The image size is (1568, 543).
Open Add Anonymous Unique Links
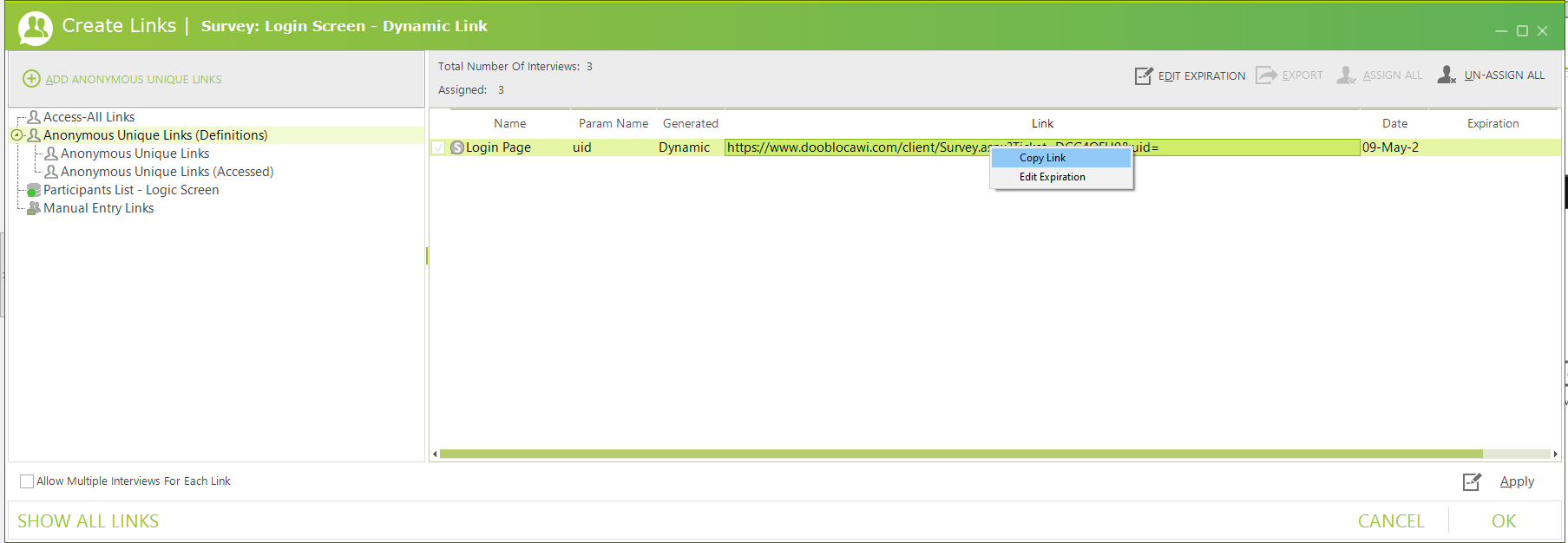pyautogui.click(x=134, y=79)
